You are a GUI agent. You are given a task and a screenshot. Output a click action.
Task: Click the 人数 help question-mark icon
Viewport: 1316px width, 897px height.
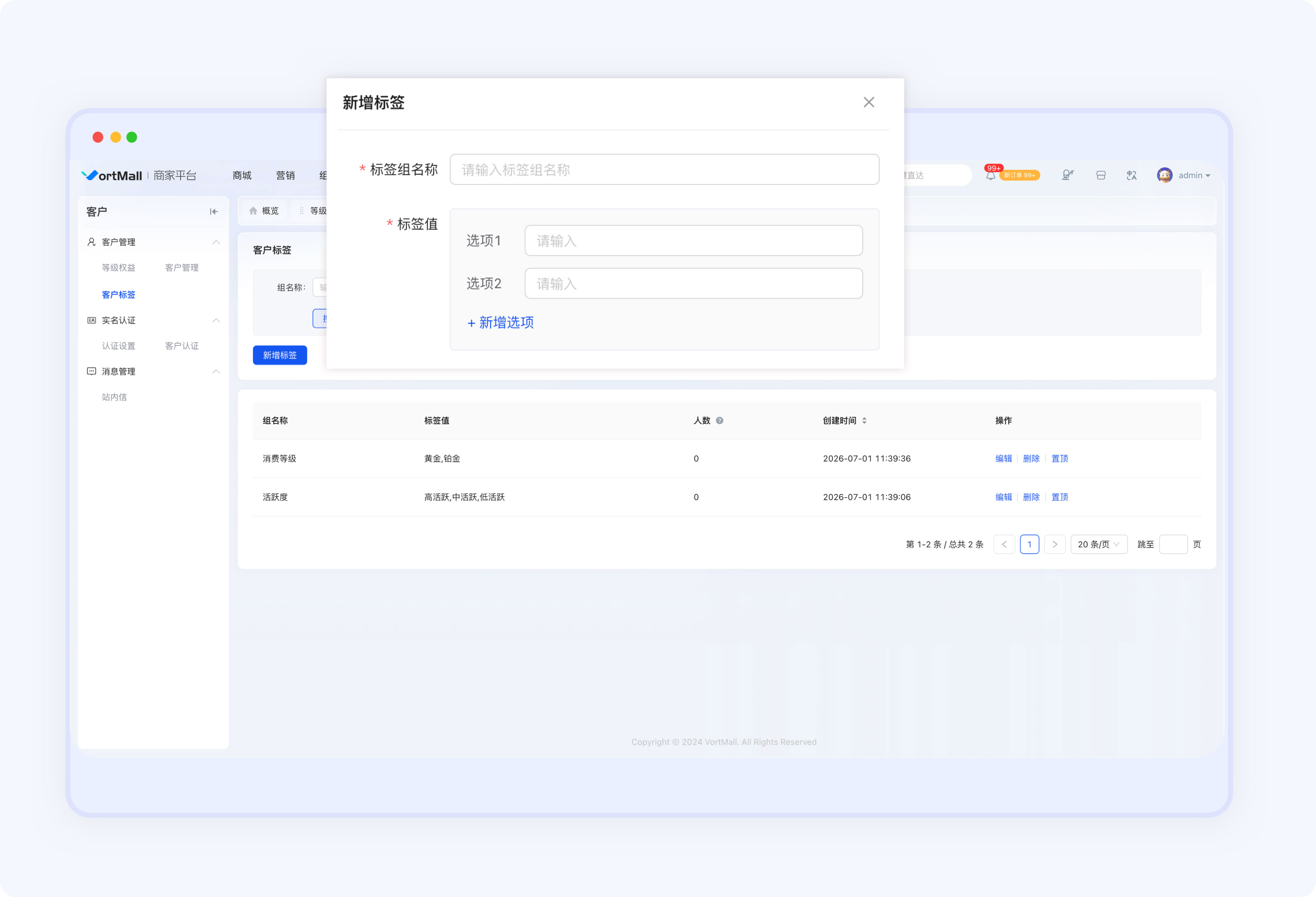coord(719,421)
